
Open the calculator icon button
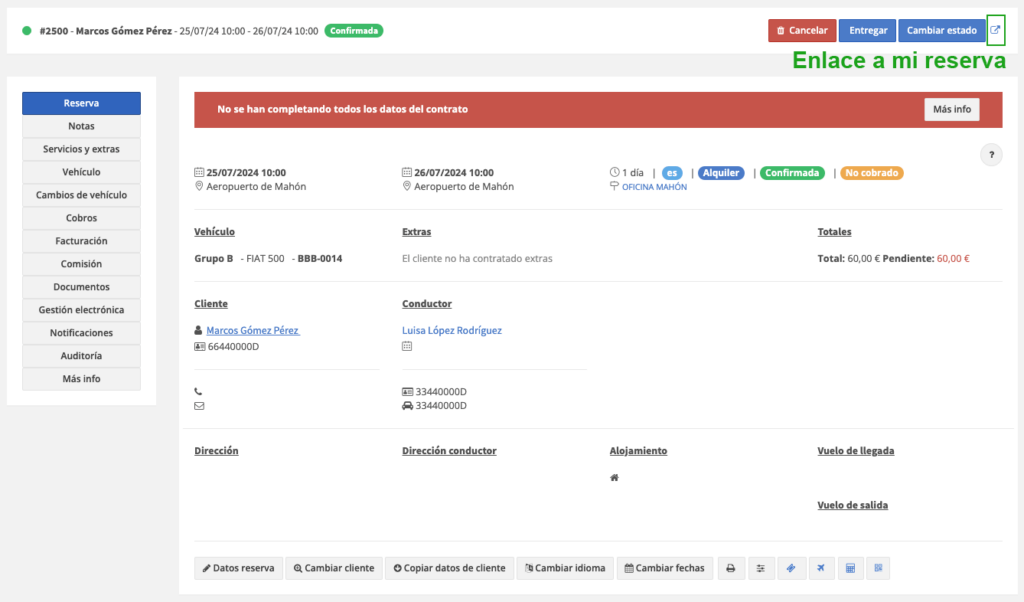[x=850, y=568]
